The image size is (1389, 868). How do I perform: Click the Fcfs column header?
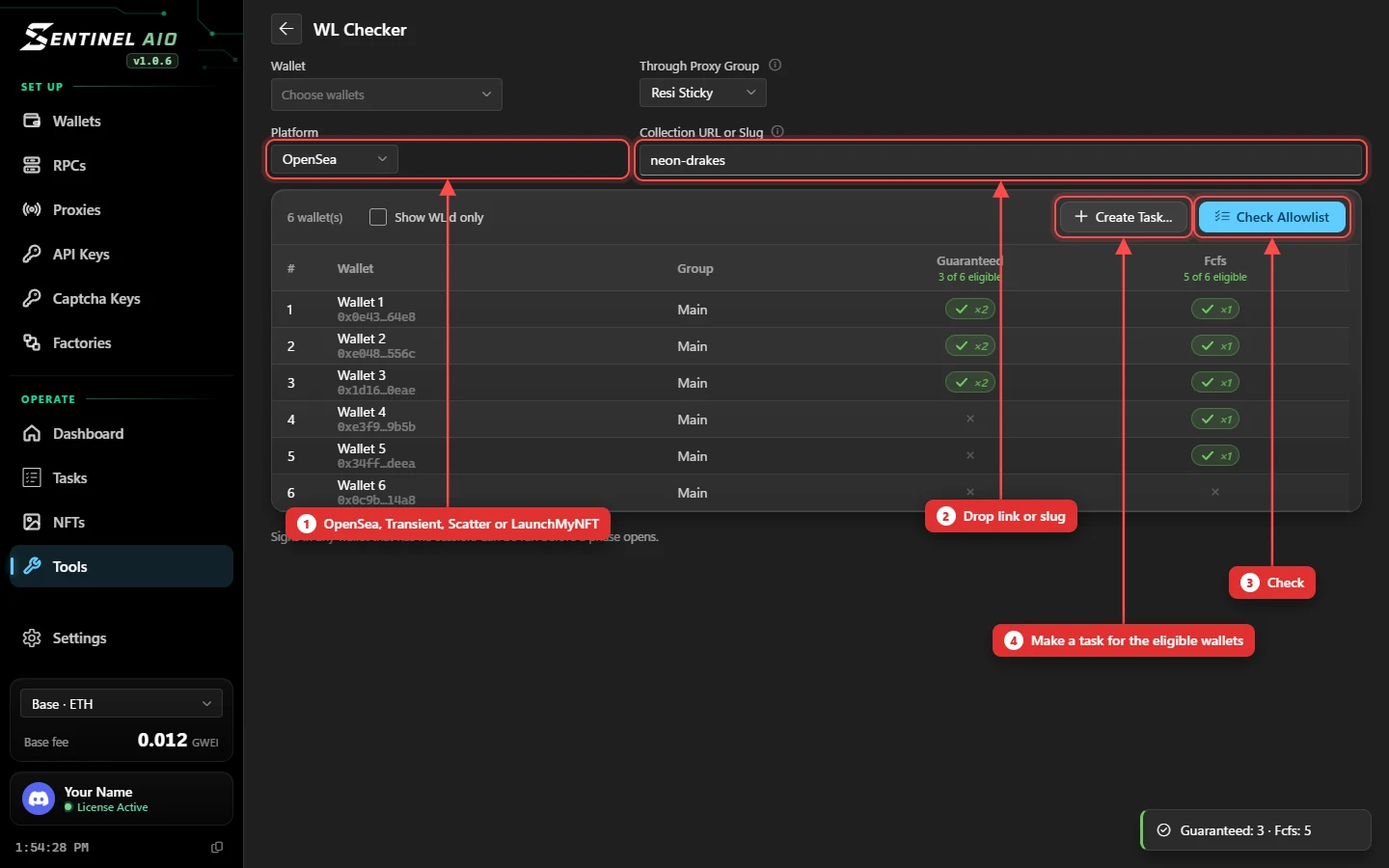(x=1215, y=260)
